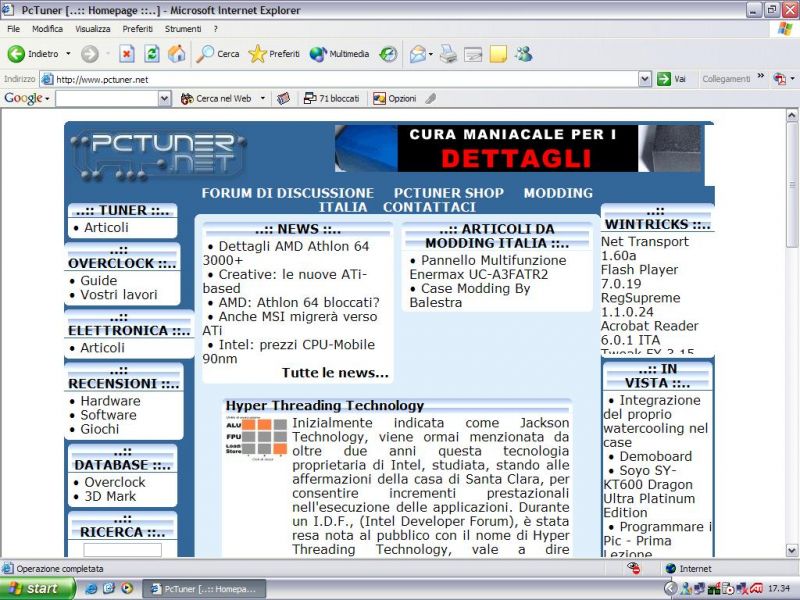Expand the Google search box dropdown arrow

164,98
